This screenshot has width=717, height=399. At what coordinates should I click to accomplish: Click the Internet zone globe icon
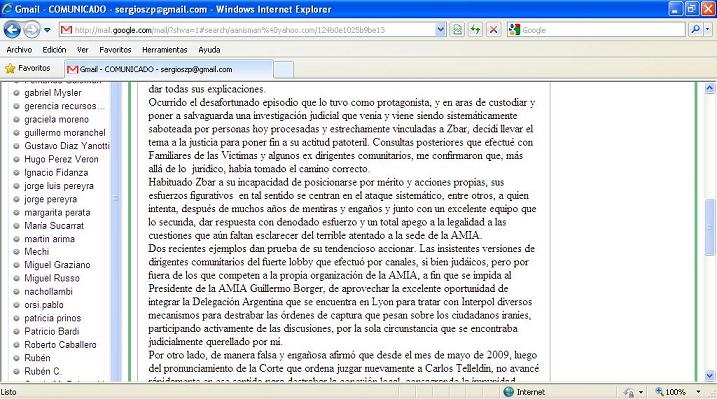click(508, 392)
